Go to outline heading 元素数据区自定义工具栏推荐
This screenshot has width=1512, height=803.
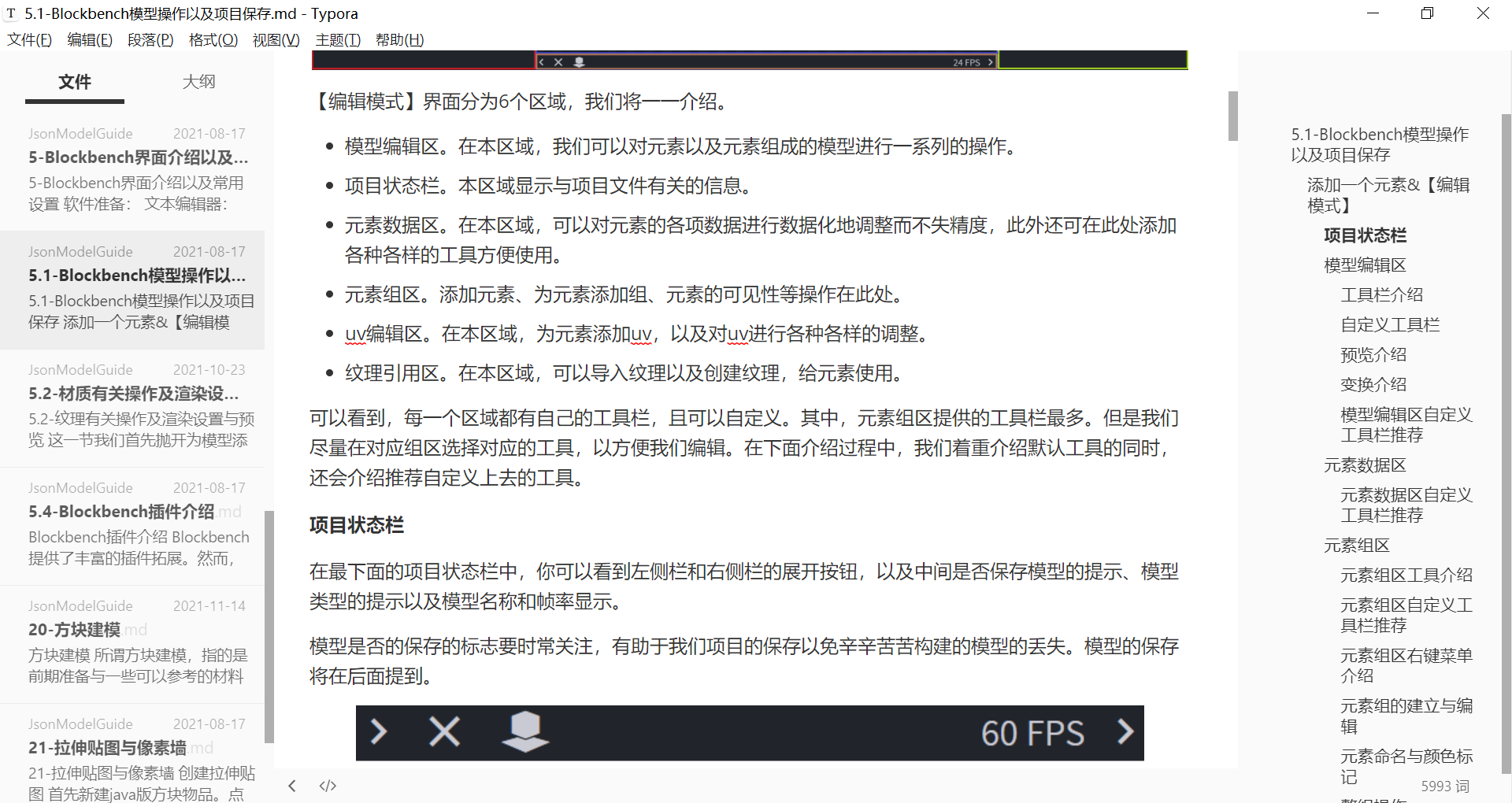pyautogui.click(x=1406, y=505)
